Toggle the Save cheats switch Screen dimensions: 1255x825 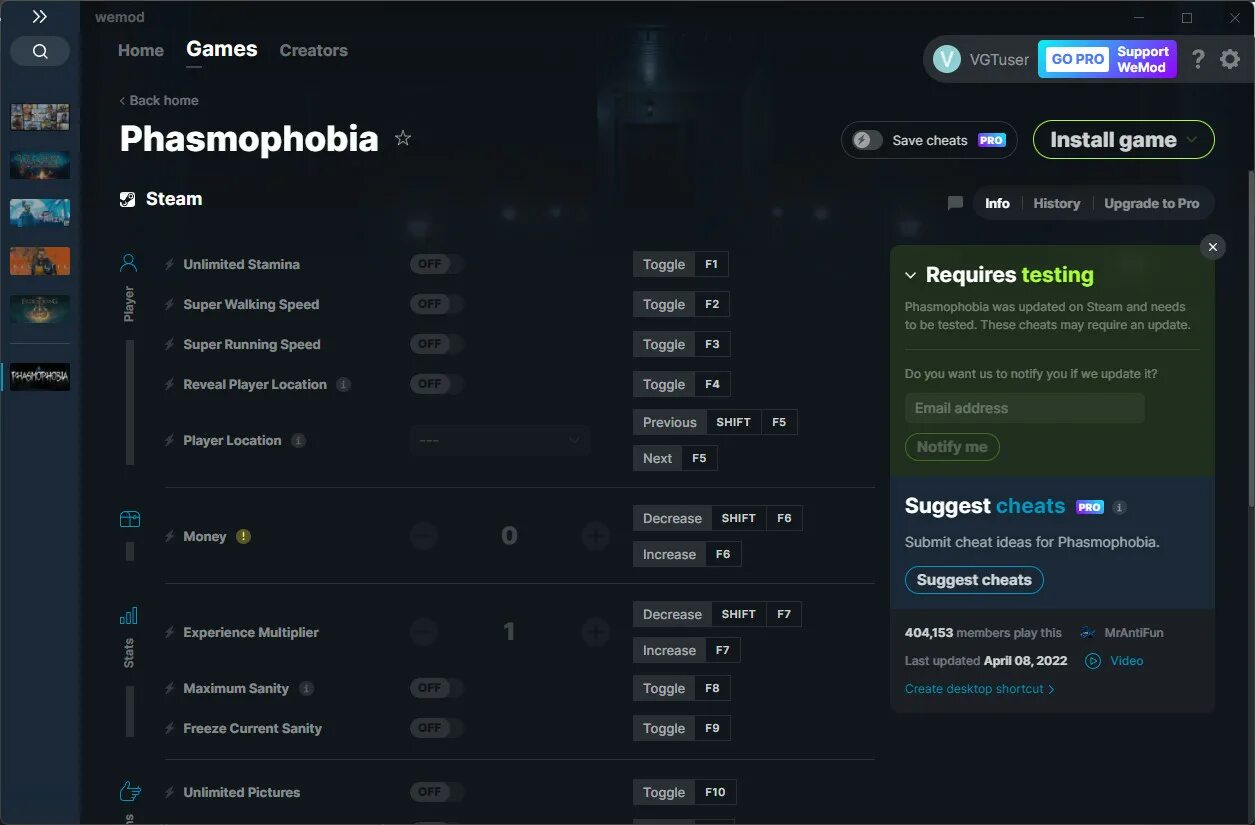point(867,140)
